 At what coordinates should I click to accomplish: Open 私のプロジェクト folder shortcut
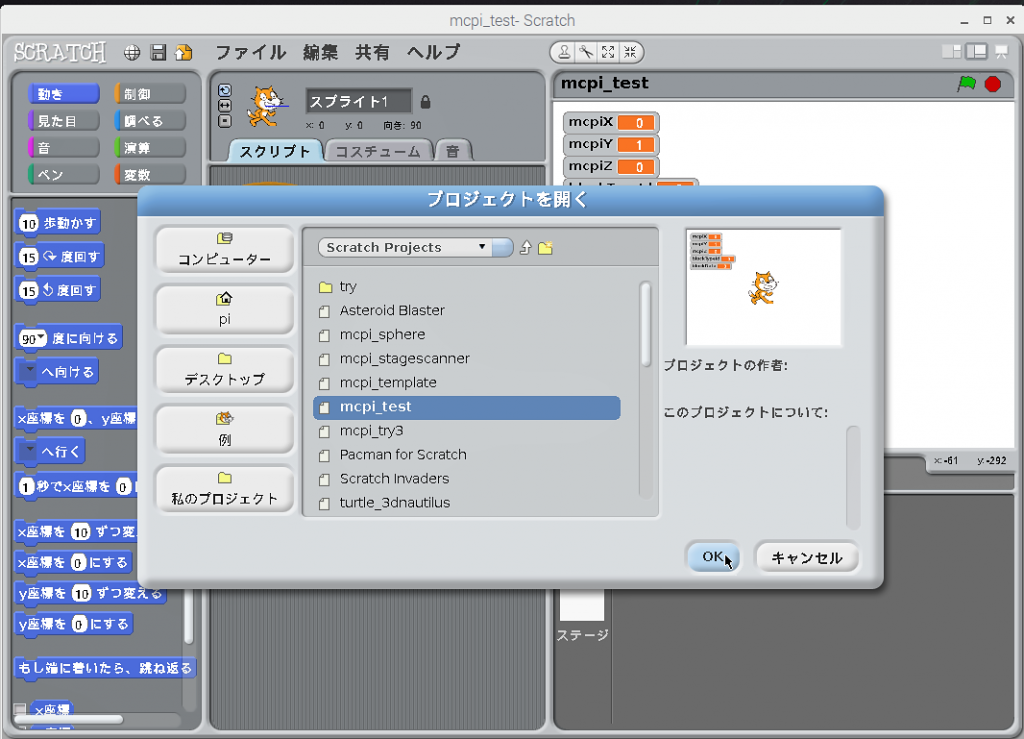[225, 490]
